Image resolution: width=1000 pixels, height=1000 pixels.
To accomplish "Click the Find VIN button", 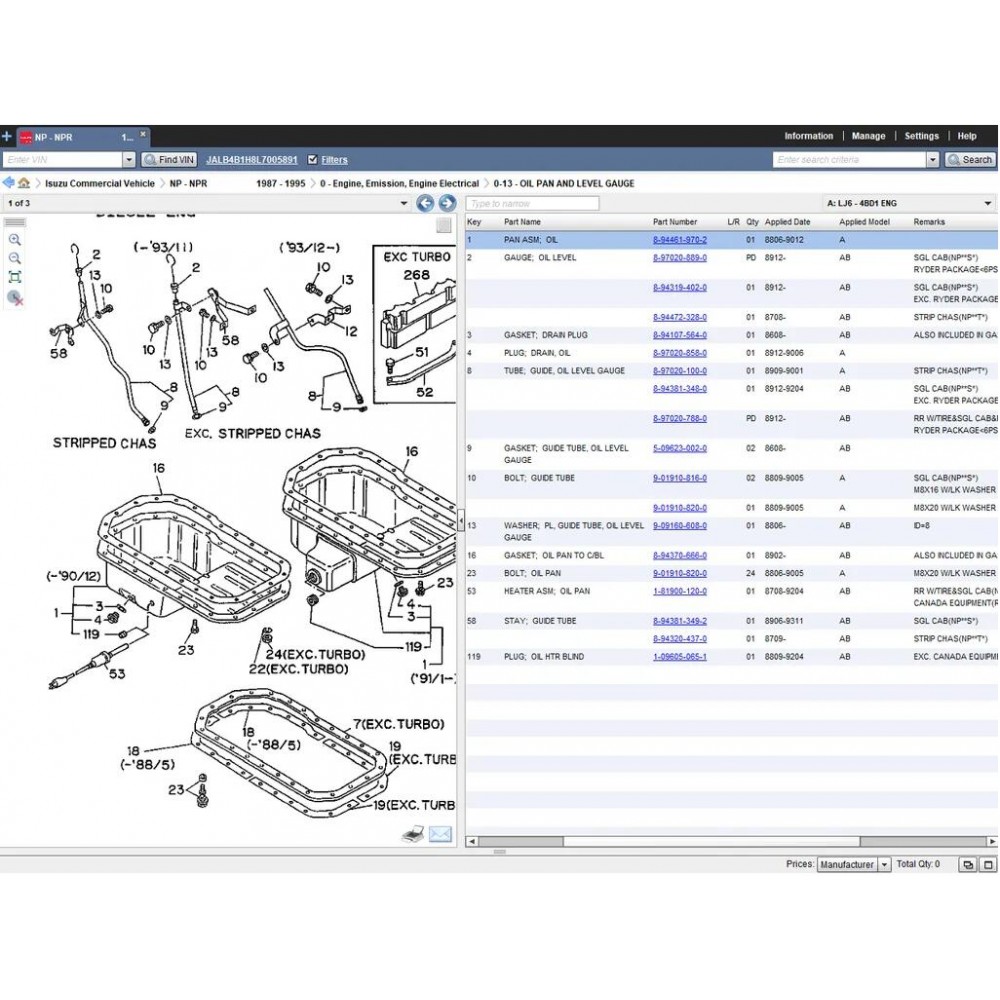I will 169,160.
